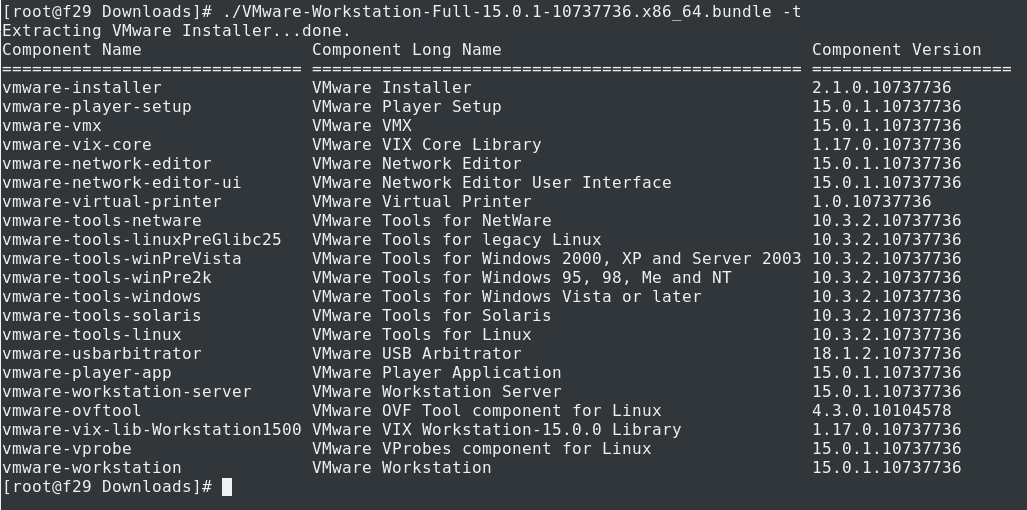
Task: Click version 4.3.0.10104578 of ovftool
Action: 881,411
